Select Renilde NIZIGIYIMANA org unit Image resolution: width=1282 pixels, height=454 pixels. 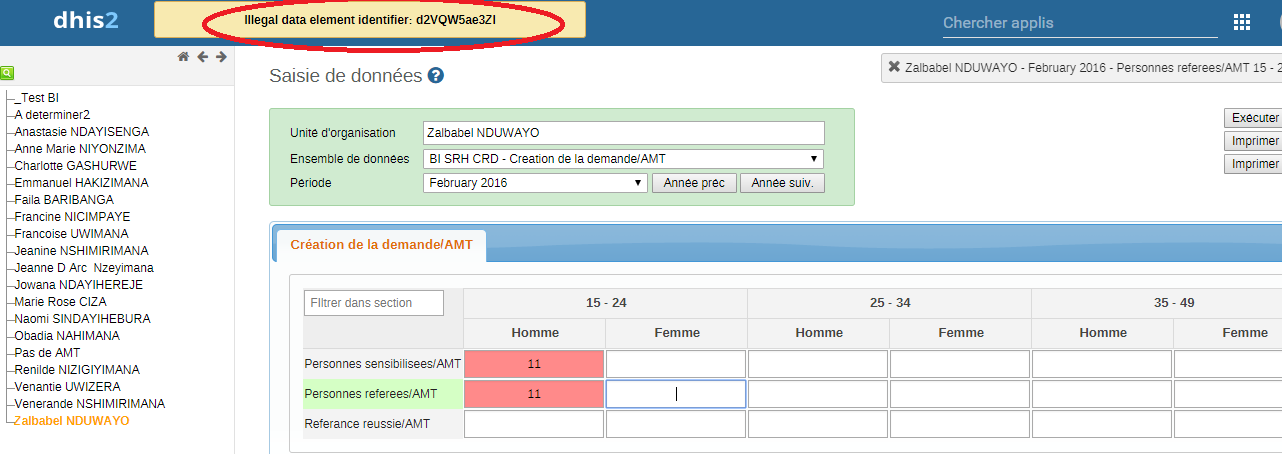coord(77,370)
